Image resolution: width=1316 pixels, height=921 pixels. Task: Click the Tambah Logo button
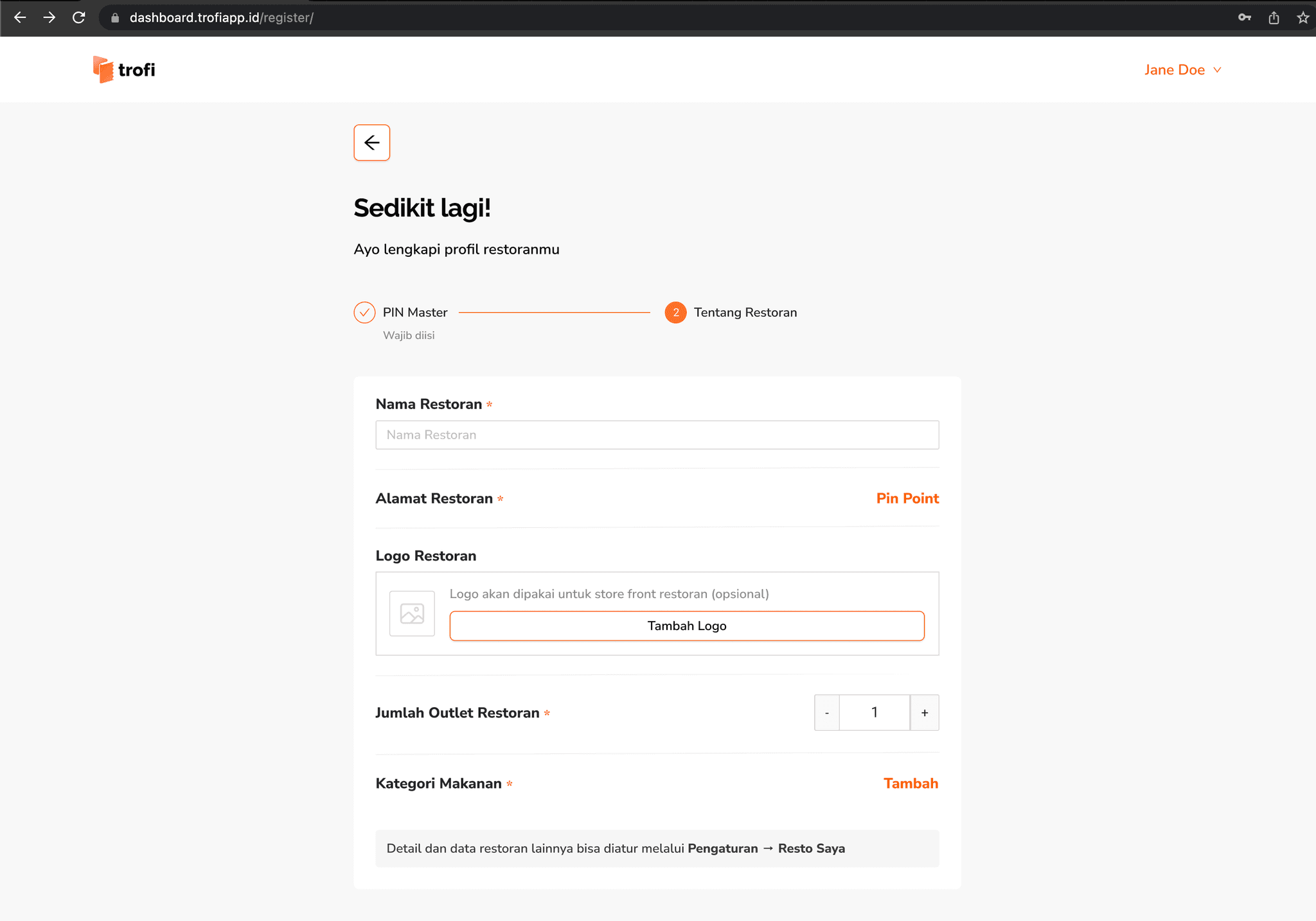coord(686,626)
